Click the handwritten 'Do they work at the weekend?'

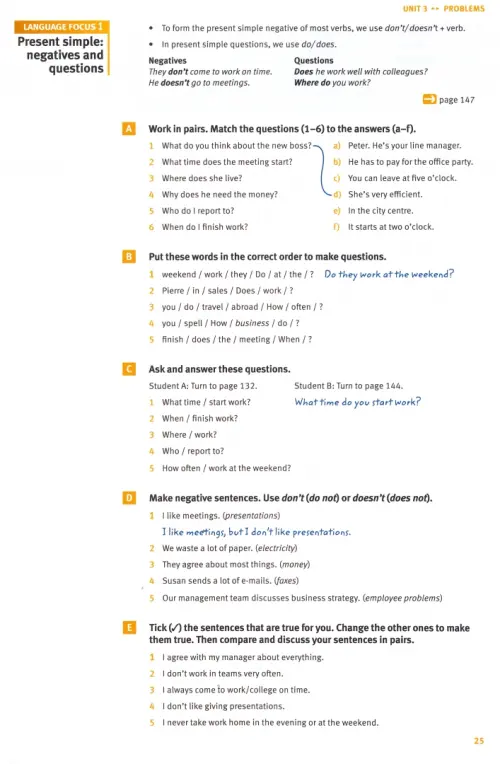tap(389, 274)
